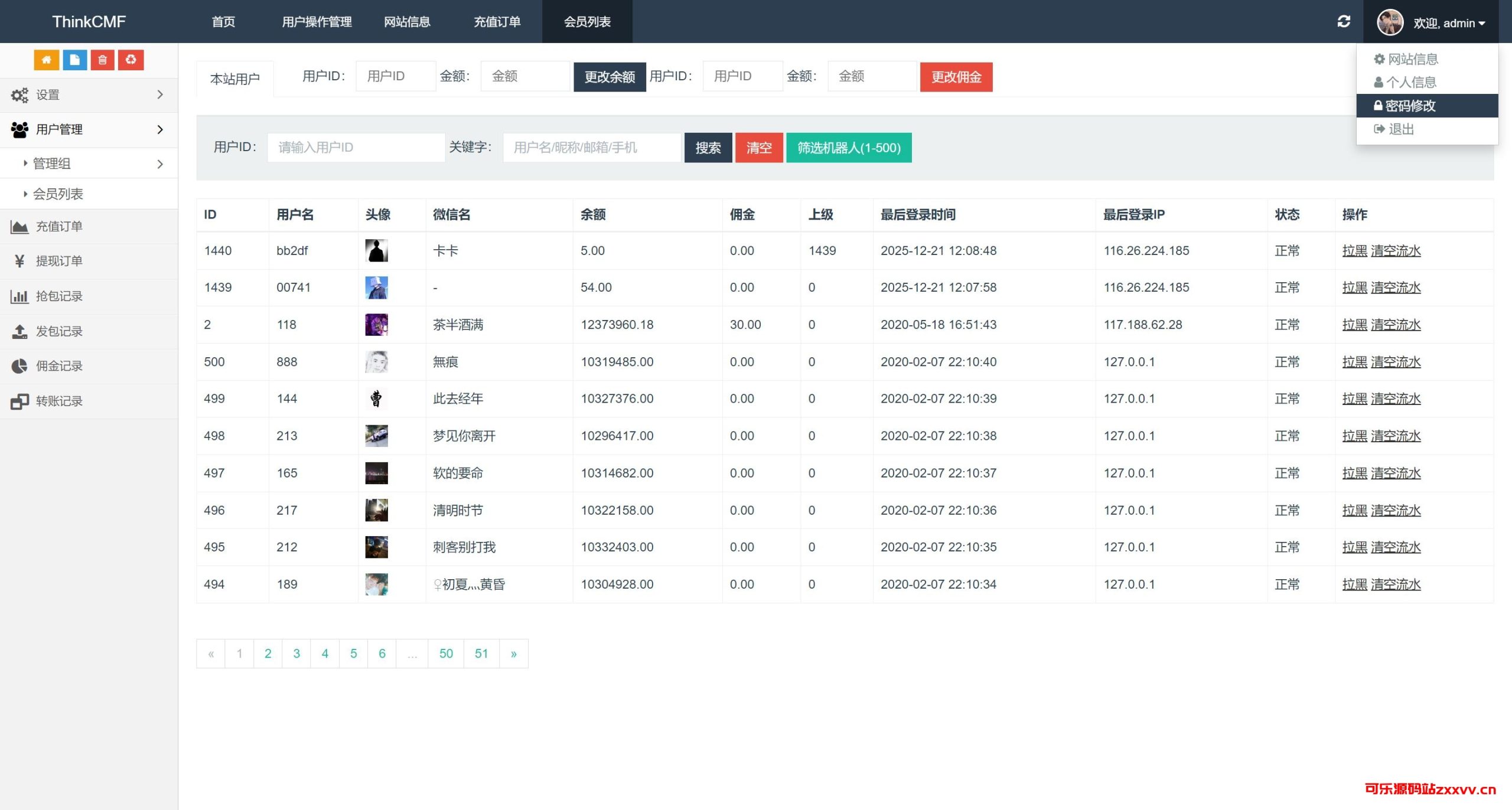Open 充值订单 in the sidebar
This screenshot has width=1512, height=810.
coord(59,226)
